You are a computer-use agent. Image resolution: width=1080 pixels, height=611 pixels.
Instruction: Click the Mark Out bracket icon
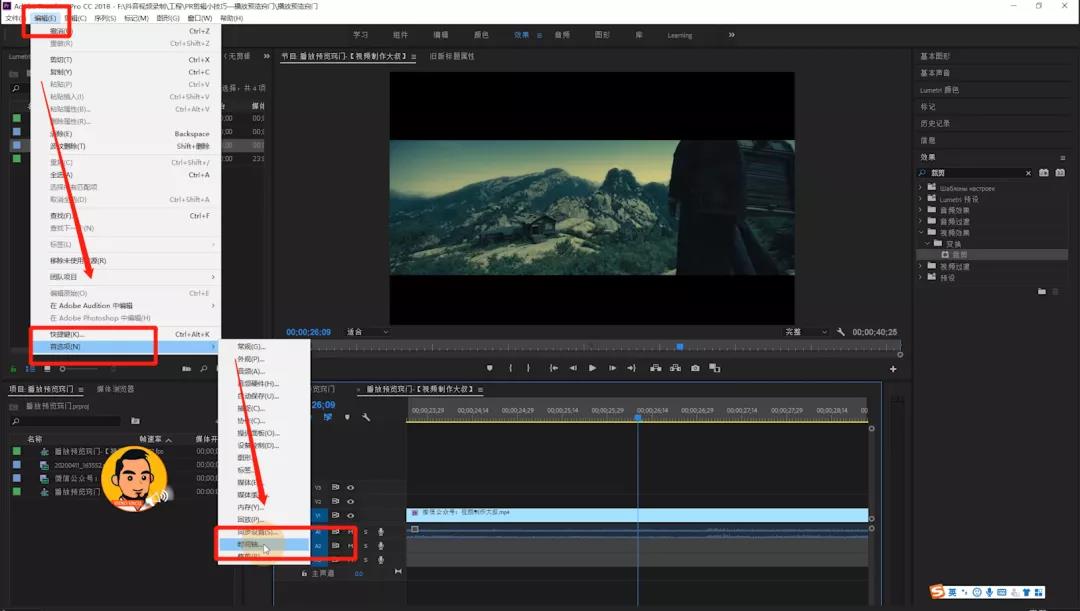pos(528,368)
